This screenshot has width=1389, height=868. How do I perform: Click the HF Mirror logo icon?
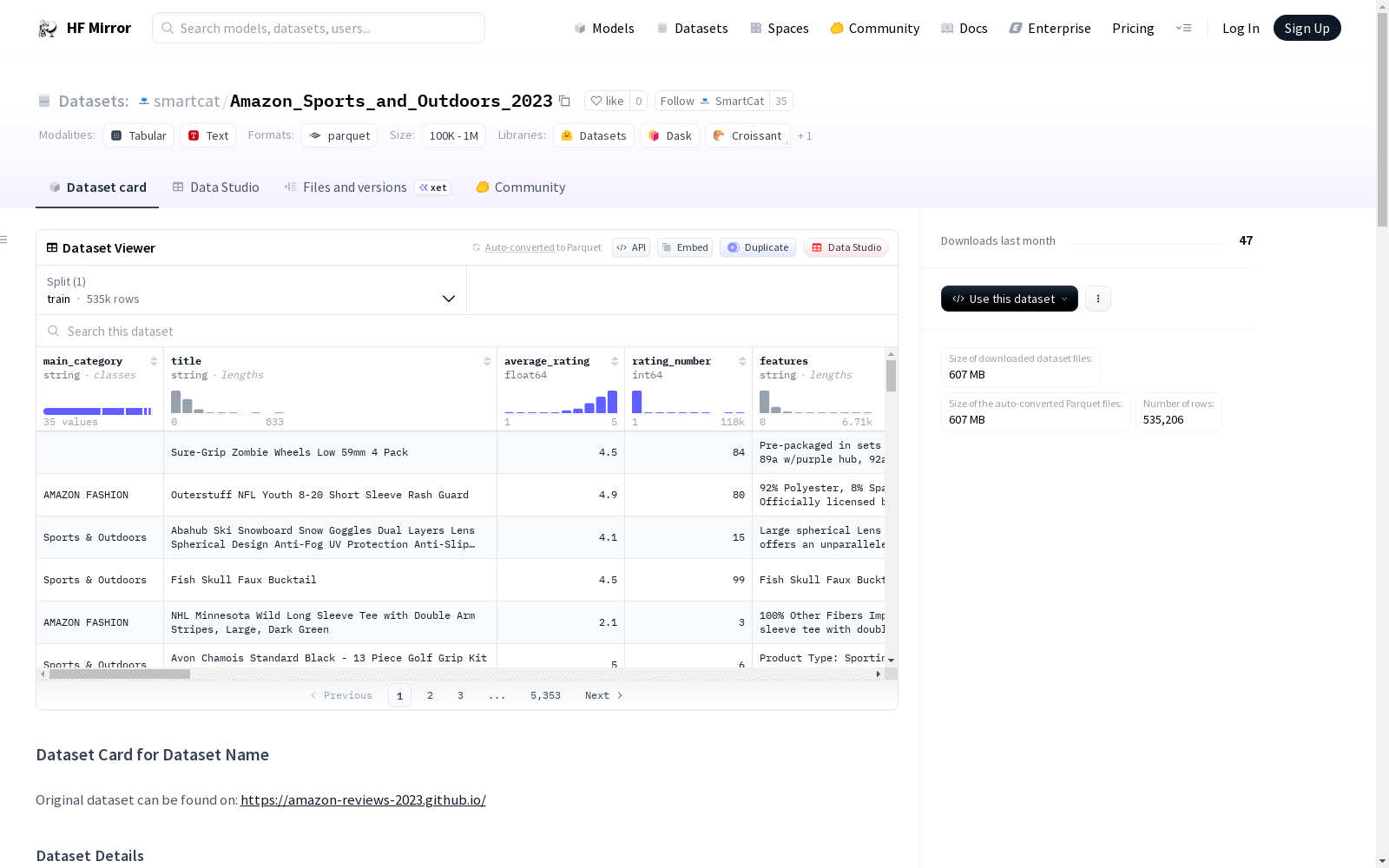pos(47,29)
